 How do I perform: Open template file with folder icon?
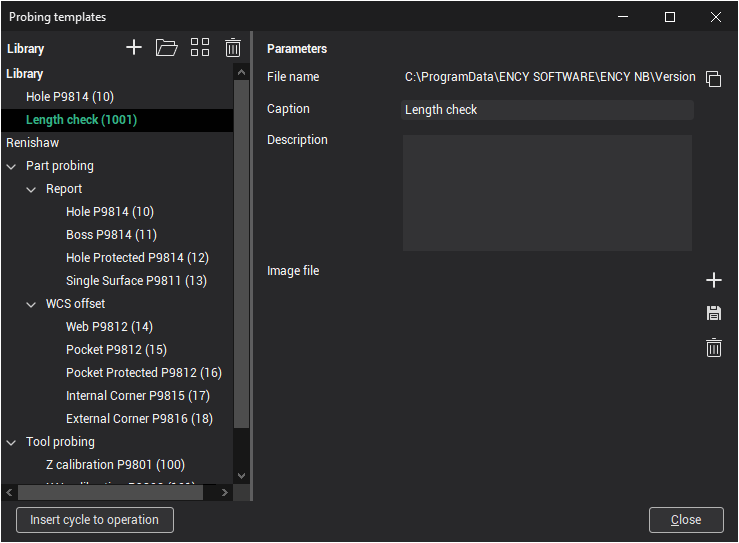[x=167, y=48]
